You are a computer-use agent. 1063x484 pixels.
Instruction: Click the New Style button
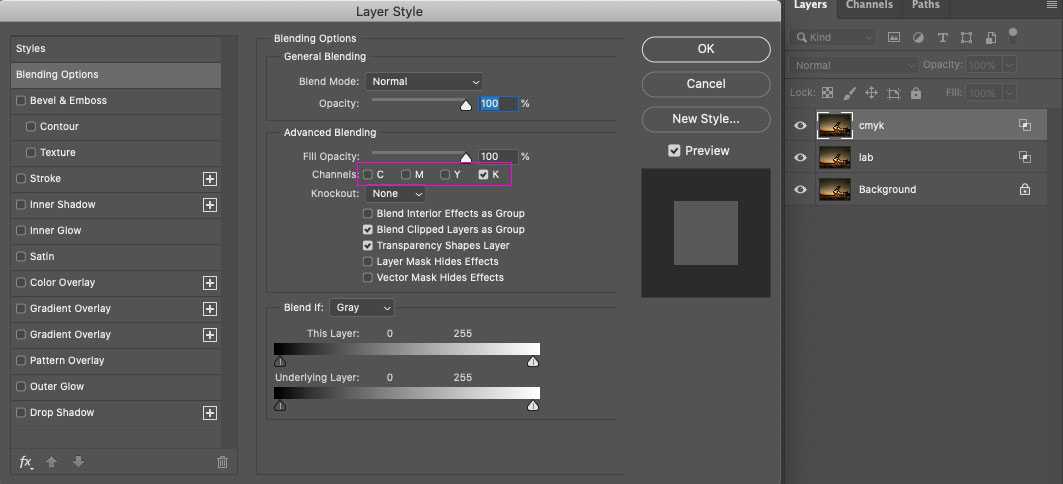pyautogui.click(x=705, y=119)
